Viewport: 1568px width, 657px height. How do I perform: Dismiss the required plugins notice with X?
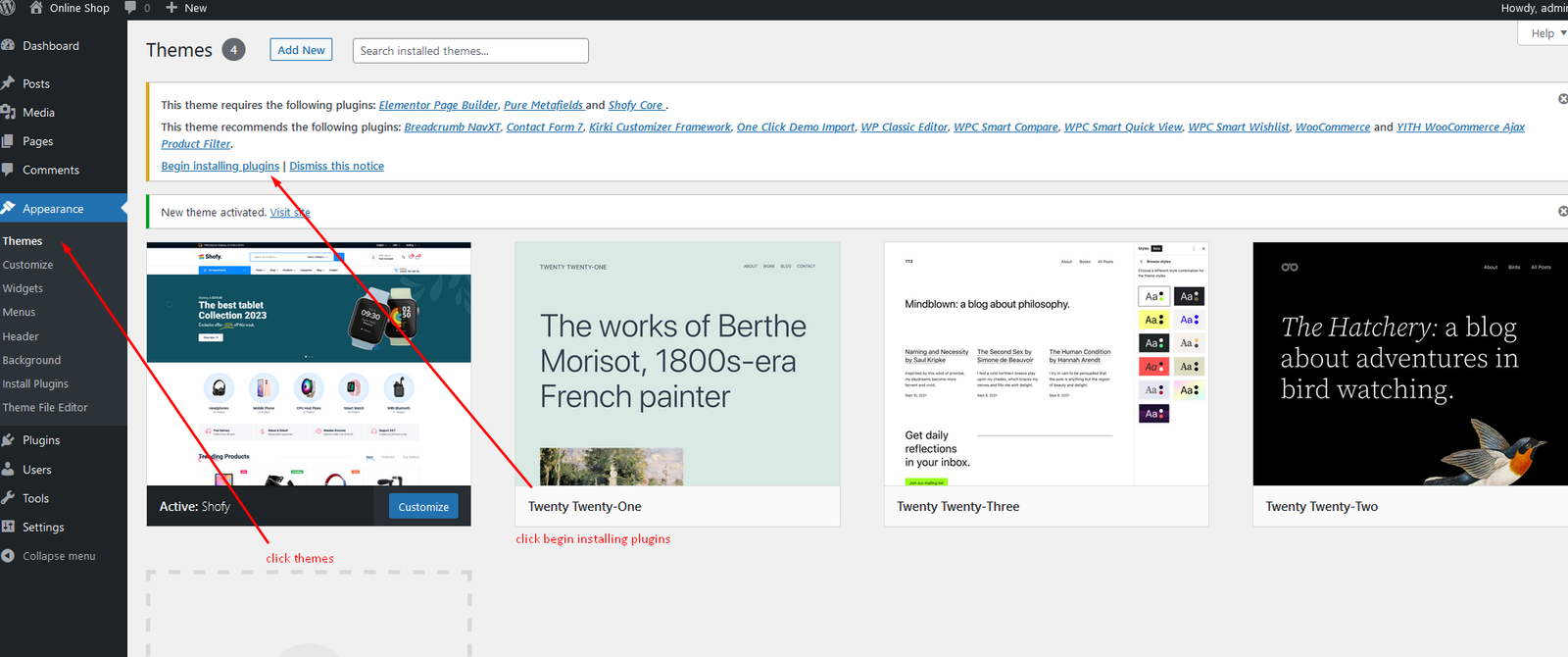(1562, 99)
